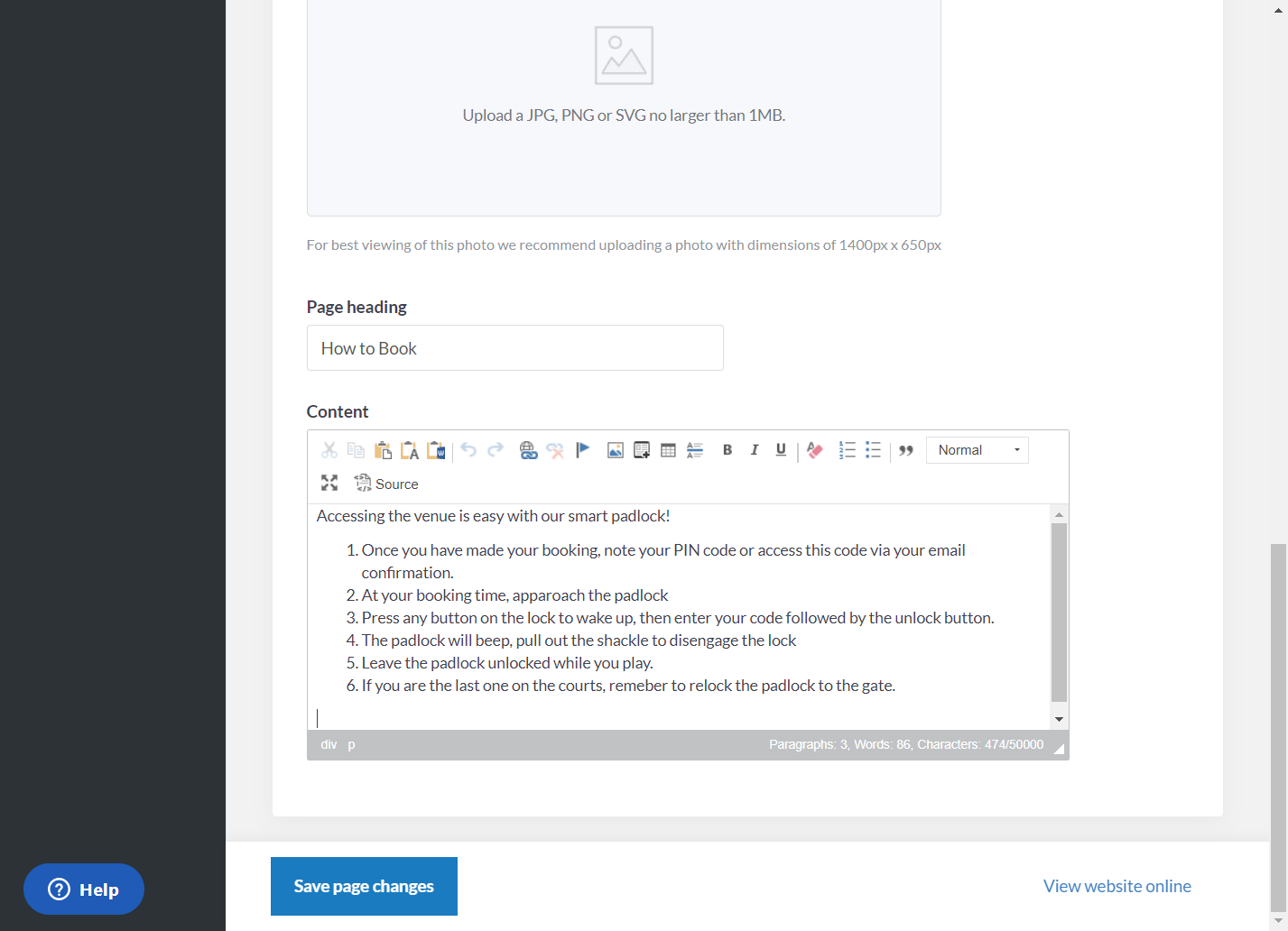Image resolution: width=1288 pixels, height=931 pixels.
Task: Click the editor resize handle in the corner
Action: pyautogui.click(x=1060, y=749)
